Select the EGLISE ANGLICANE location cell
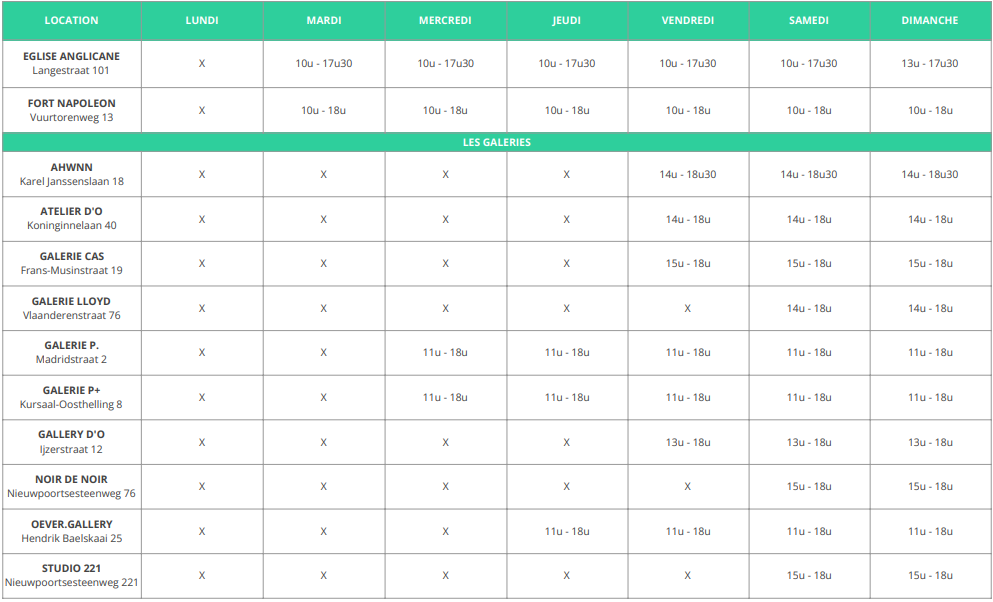 pyautogui.click(x=72, y=64)
